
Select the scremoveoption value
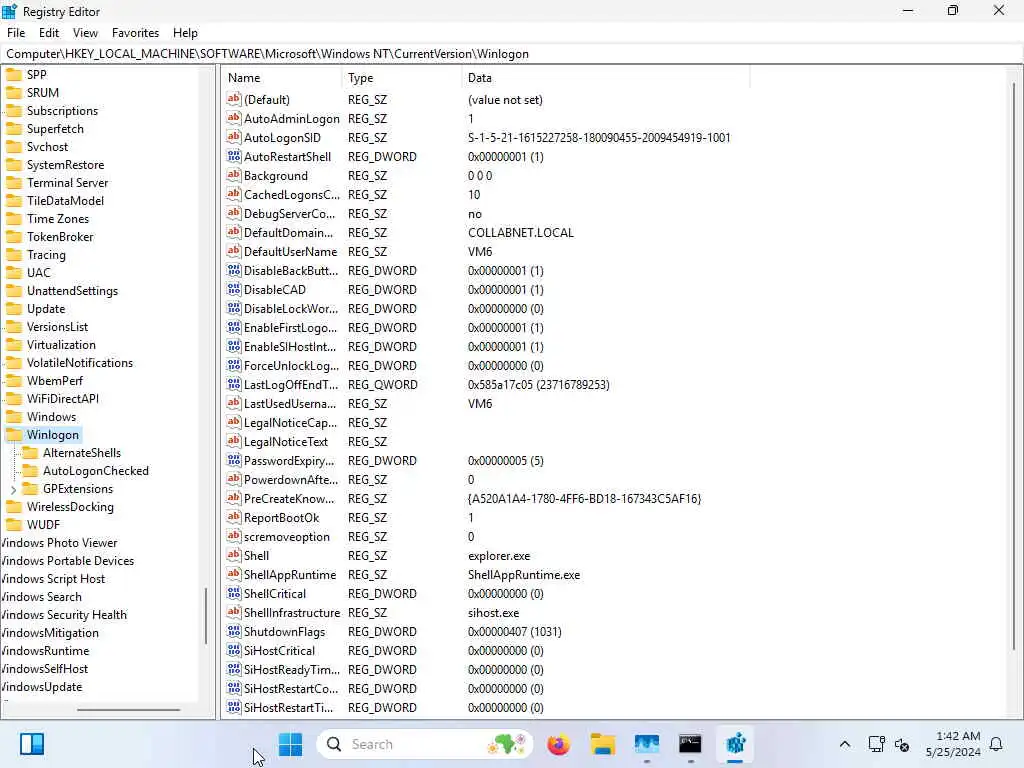pyautogui.click(x=287, y=537)
